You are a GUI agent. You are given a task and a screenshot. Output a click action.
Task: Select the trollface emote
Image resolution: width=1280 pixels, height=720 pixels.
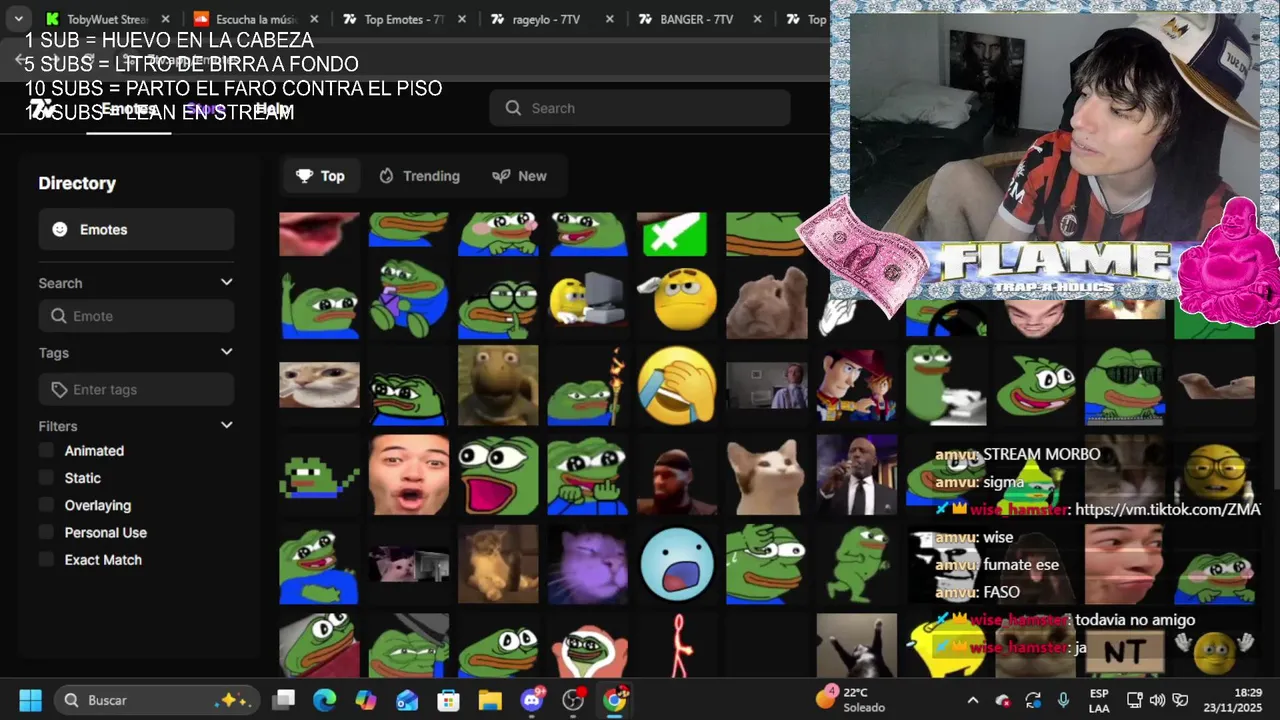coord(945,565)
